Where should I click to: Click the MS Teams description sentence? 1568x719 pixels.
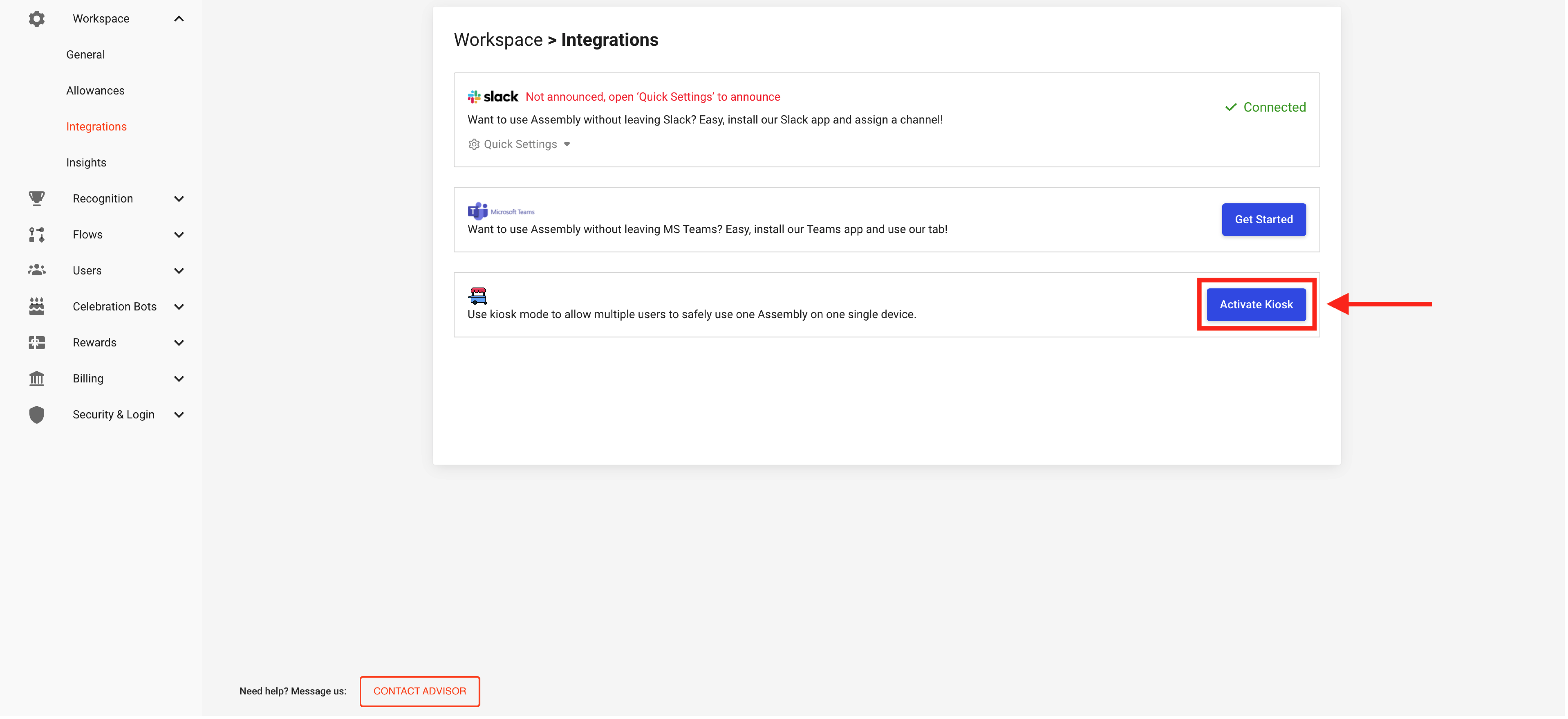coord(707,230)
